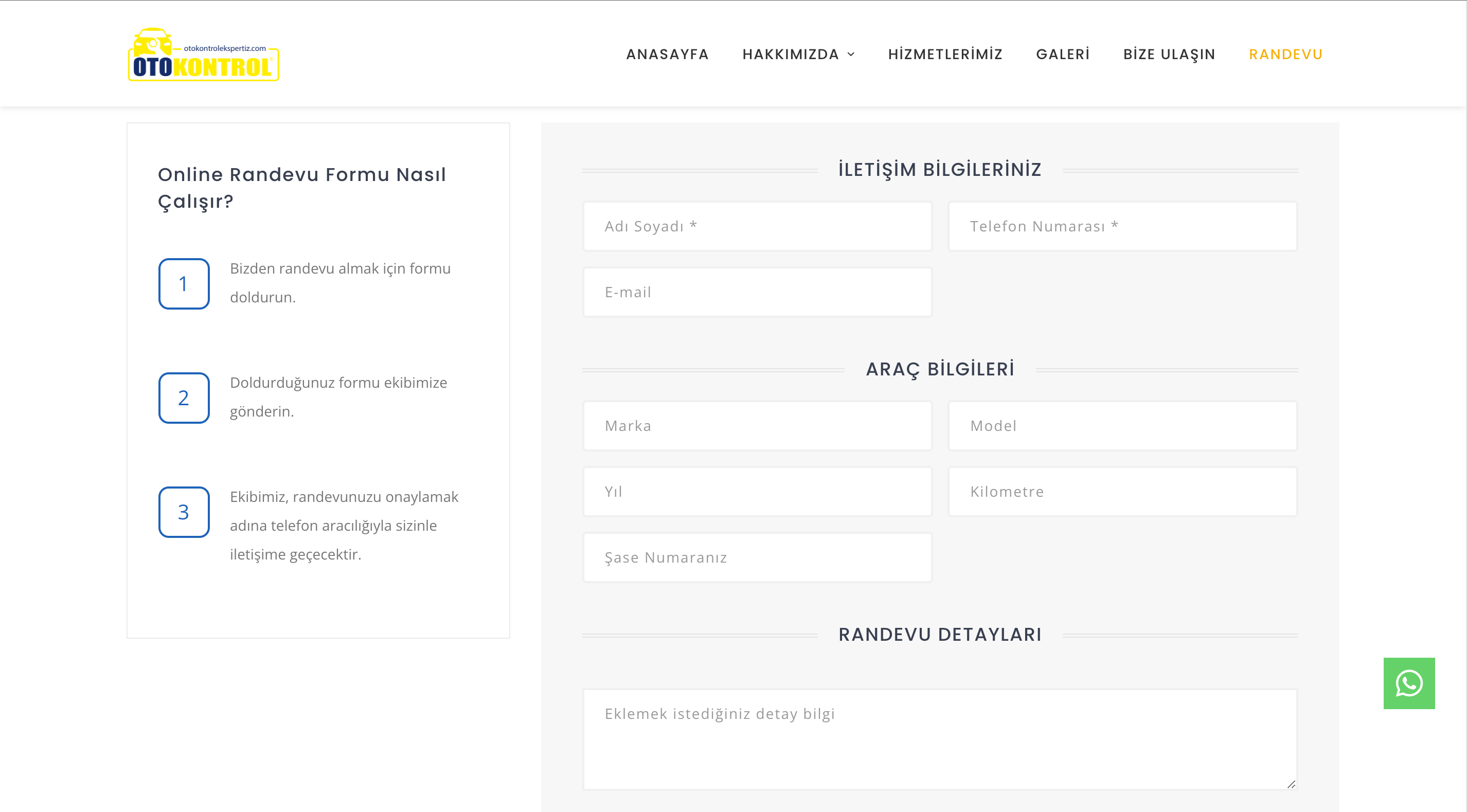The width and height of the screenshot is (1467, 812).
Task: Focus the Telefon Numarası field
Action: [x=1122, y=226]
